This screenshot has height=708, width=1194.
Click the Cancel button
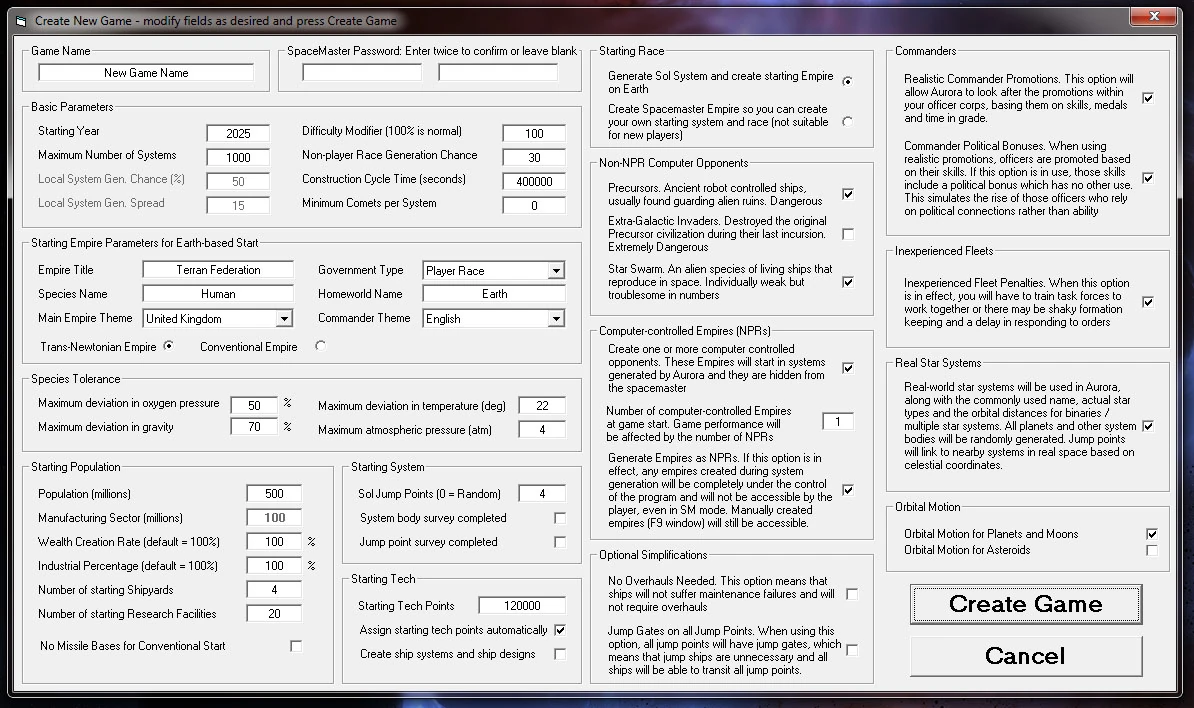[x=1026, y=656]
